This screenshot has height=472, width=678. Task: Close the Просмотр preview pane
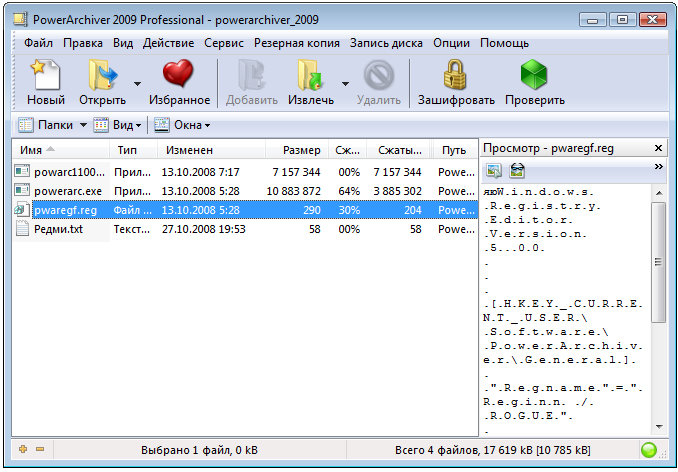coord(658,148)
